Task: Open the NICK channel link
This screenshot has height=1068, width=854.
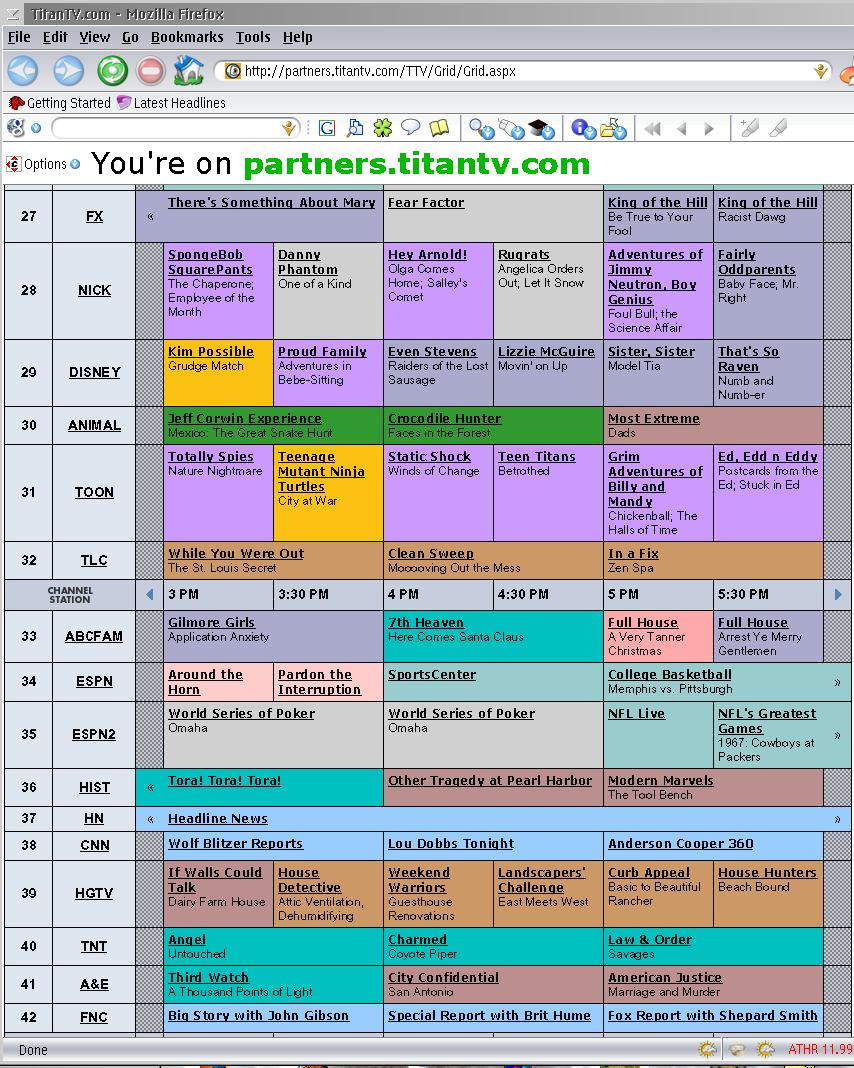Action: pyautogui.click(x=94, y=291)
